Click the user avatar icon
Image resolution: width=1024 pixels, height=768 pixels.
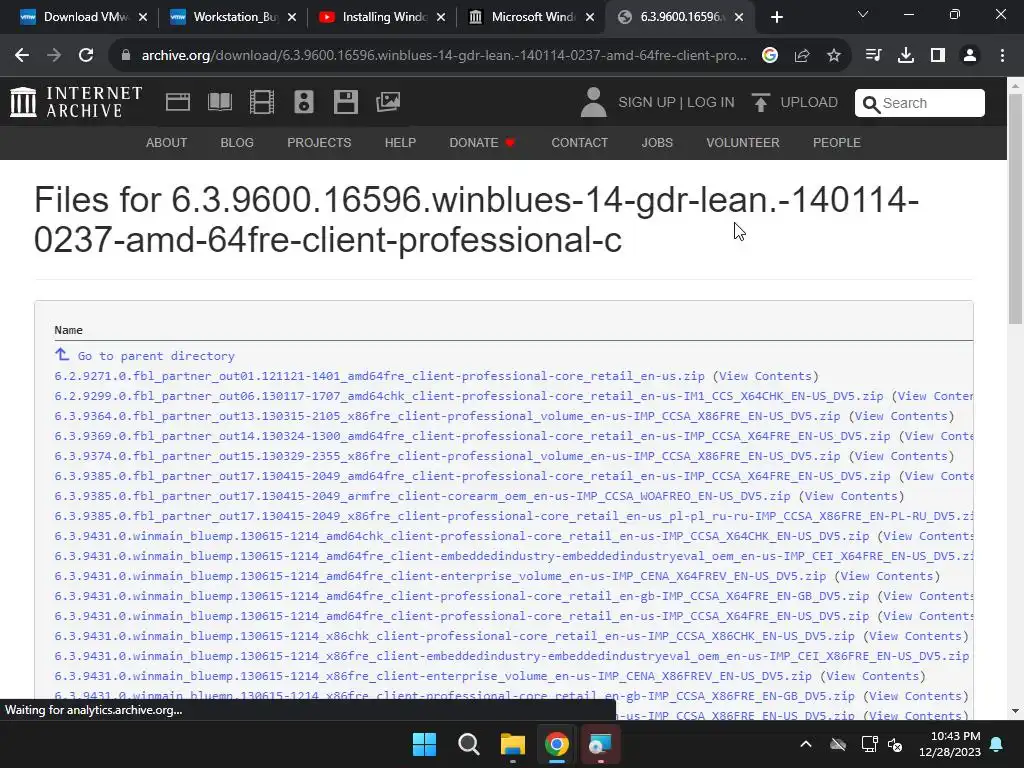tap(593, 102)
